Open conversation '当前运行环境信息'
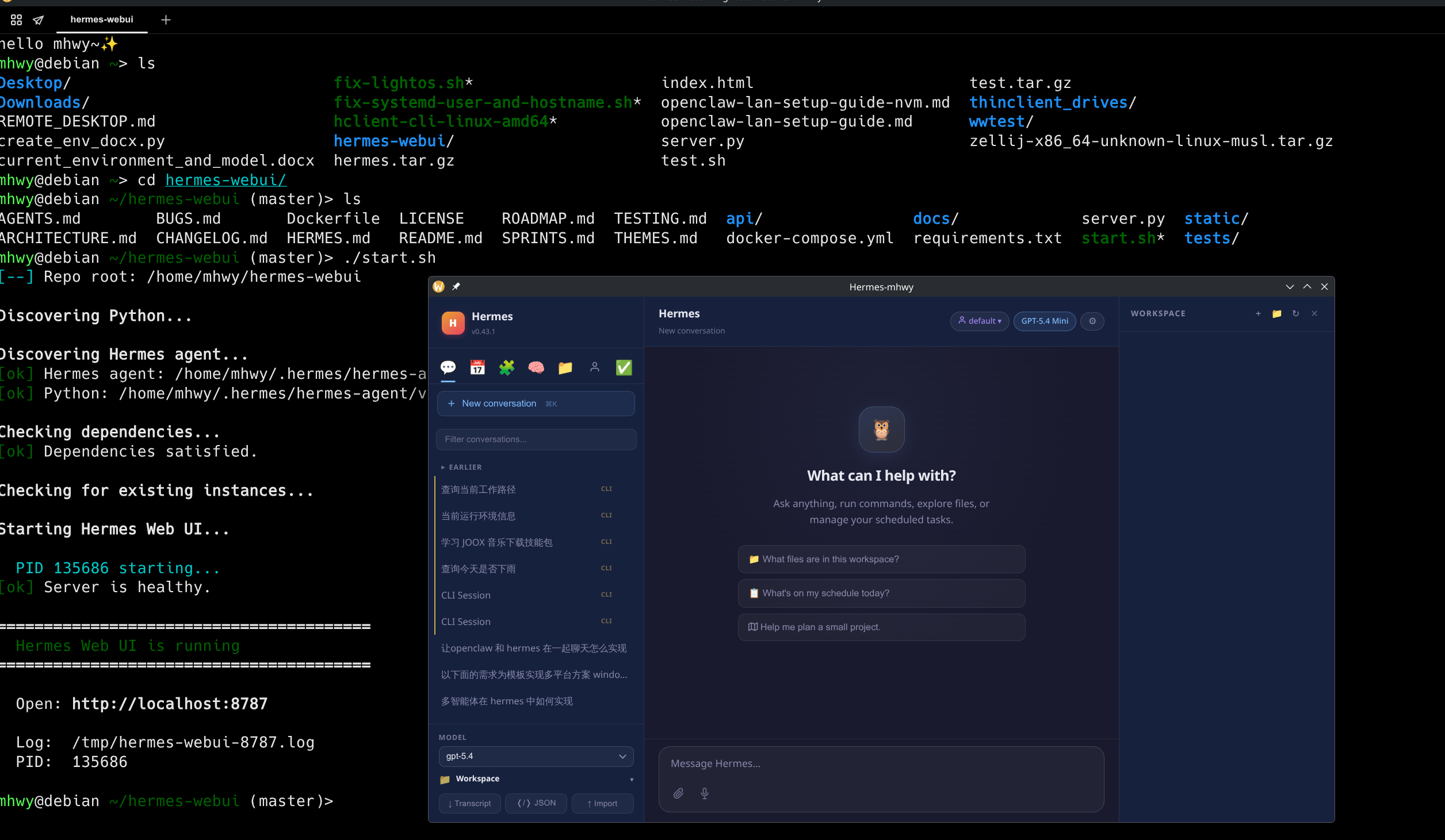 [x=535, y=516]
